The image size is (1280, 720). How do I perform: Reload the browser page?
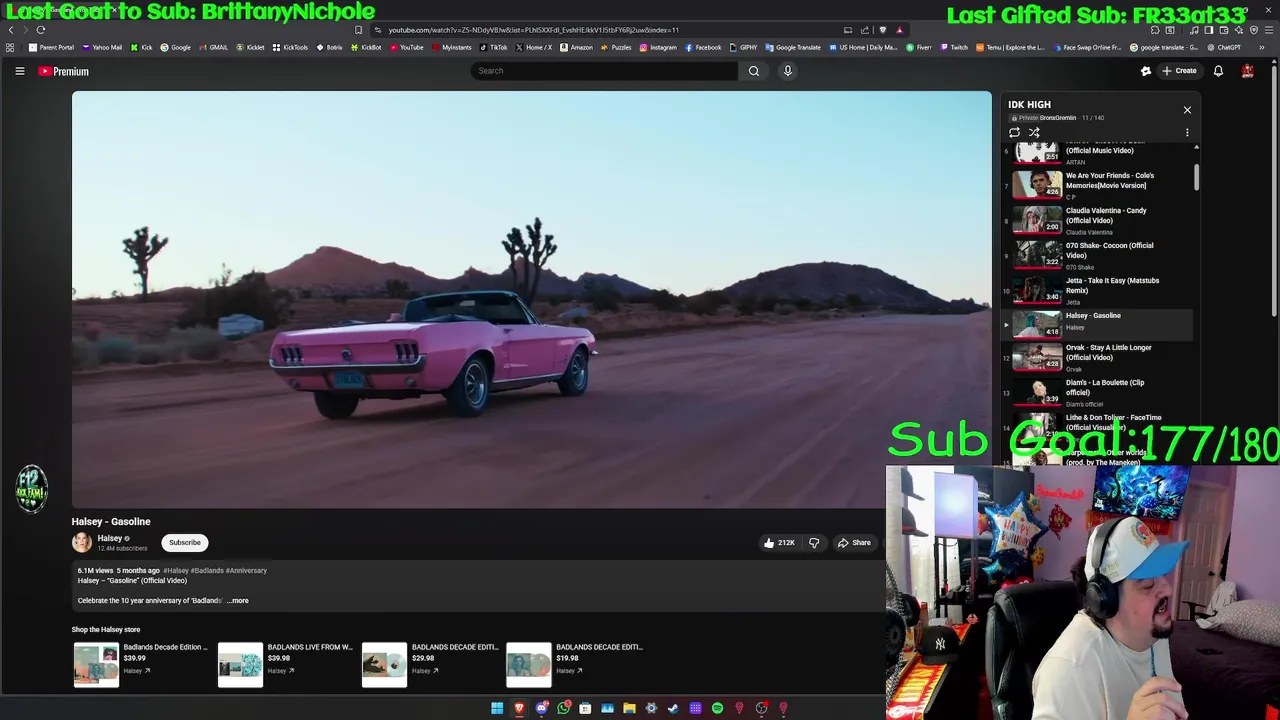point(41,30)
